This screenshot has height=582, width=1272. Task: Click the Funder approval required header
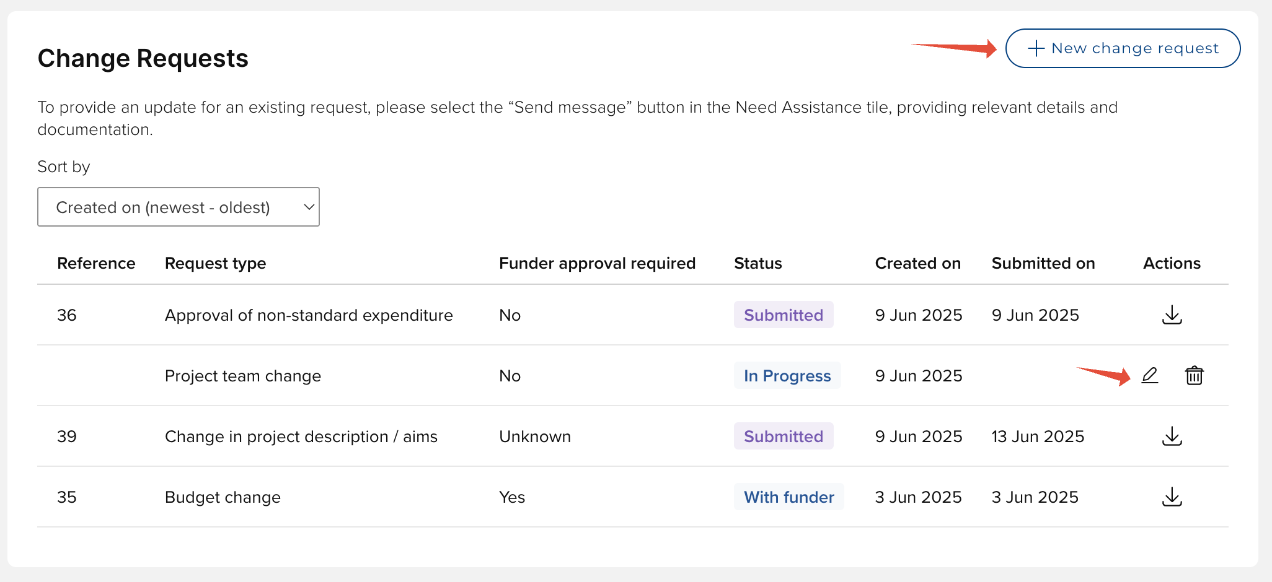coord(597,263)
